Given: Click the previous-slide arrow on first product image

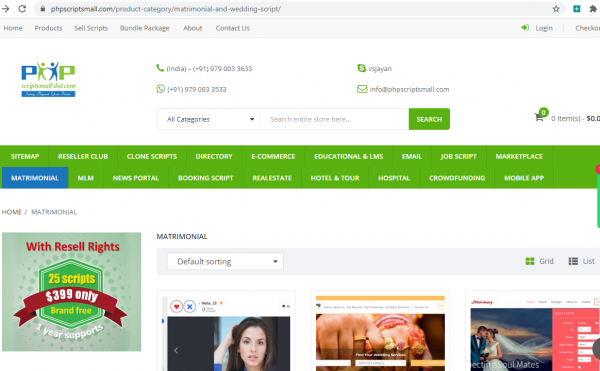Looking at the screenshot, I should (x=176, y=350).
